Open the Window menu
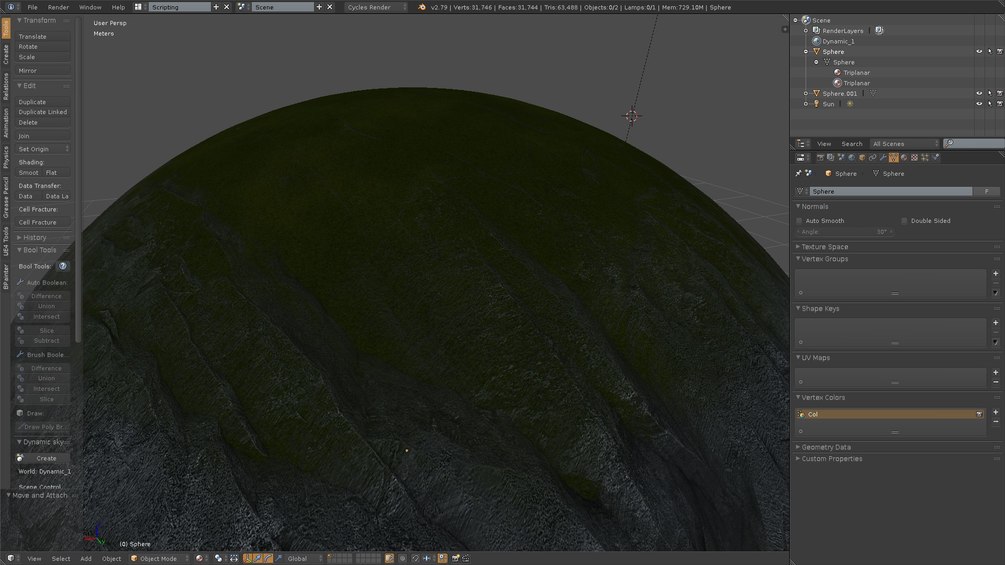The height and width of the screenshot is (565, 1005). [90, 7]
